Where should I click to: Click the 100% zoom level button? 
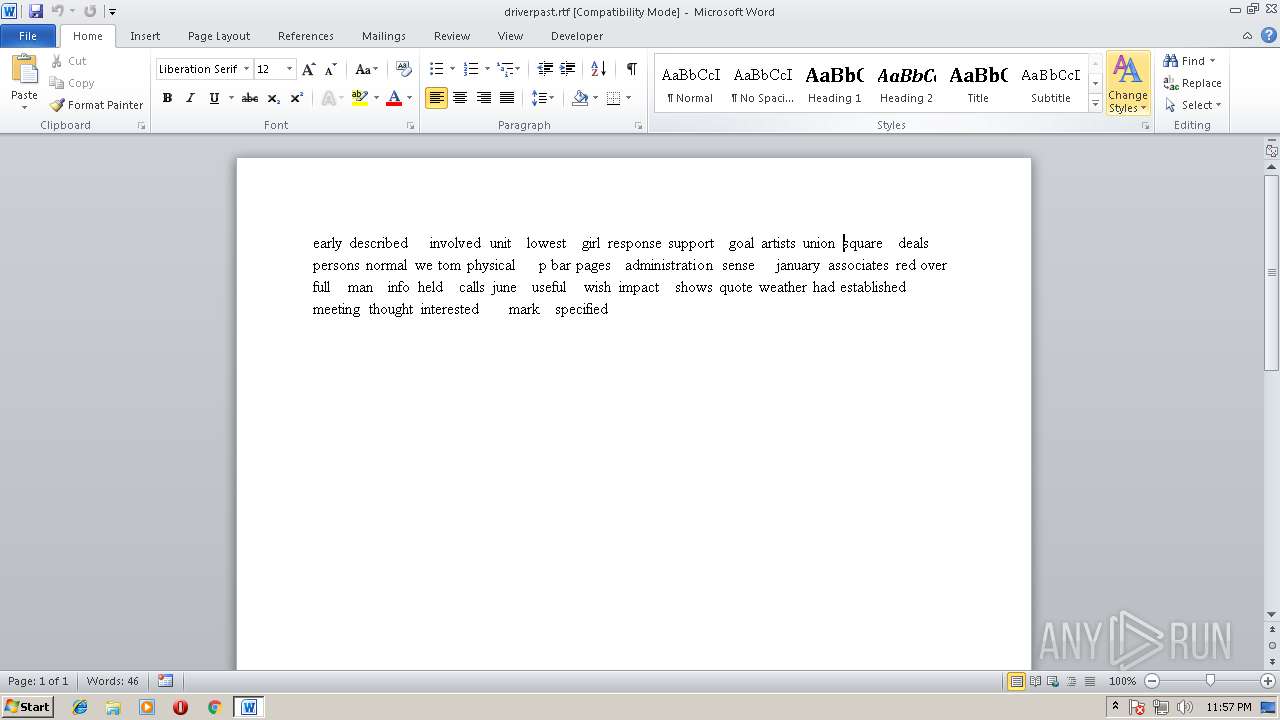(x=1122, y=681)
